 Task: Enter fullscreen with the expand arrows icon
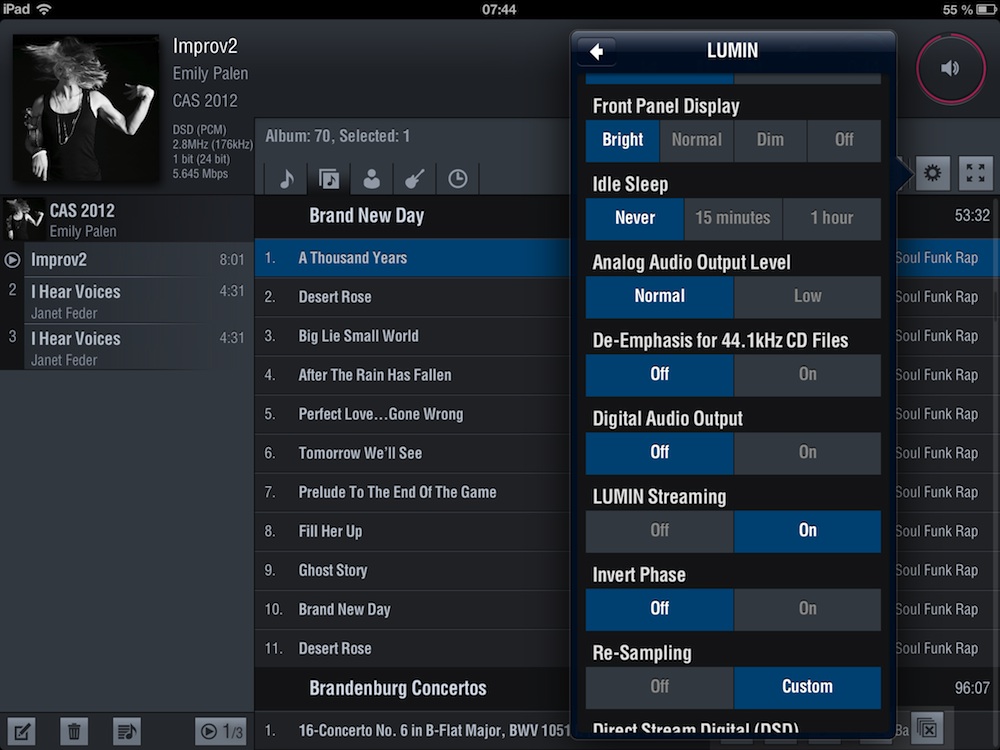pos(976,173)
